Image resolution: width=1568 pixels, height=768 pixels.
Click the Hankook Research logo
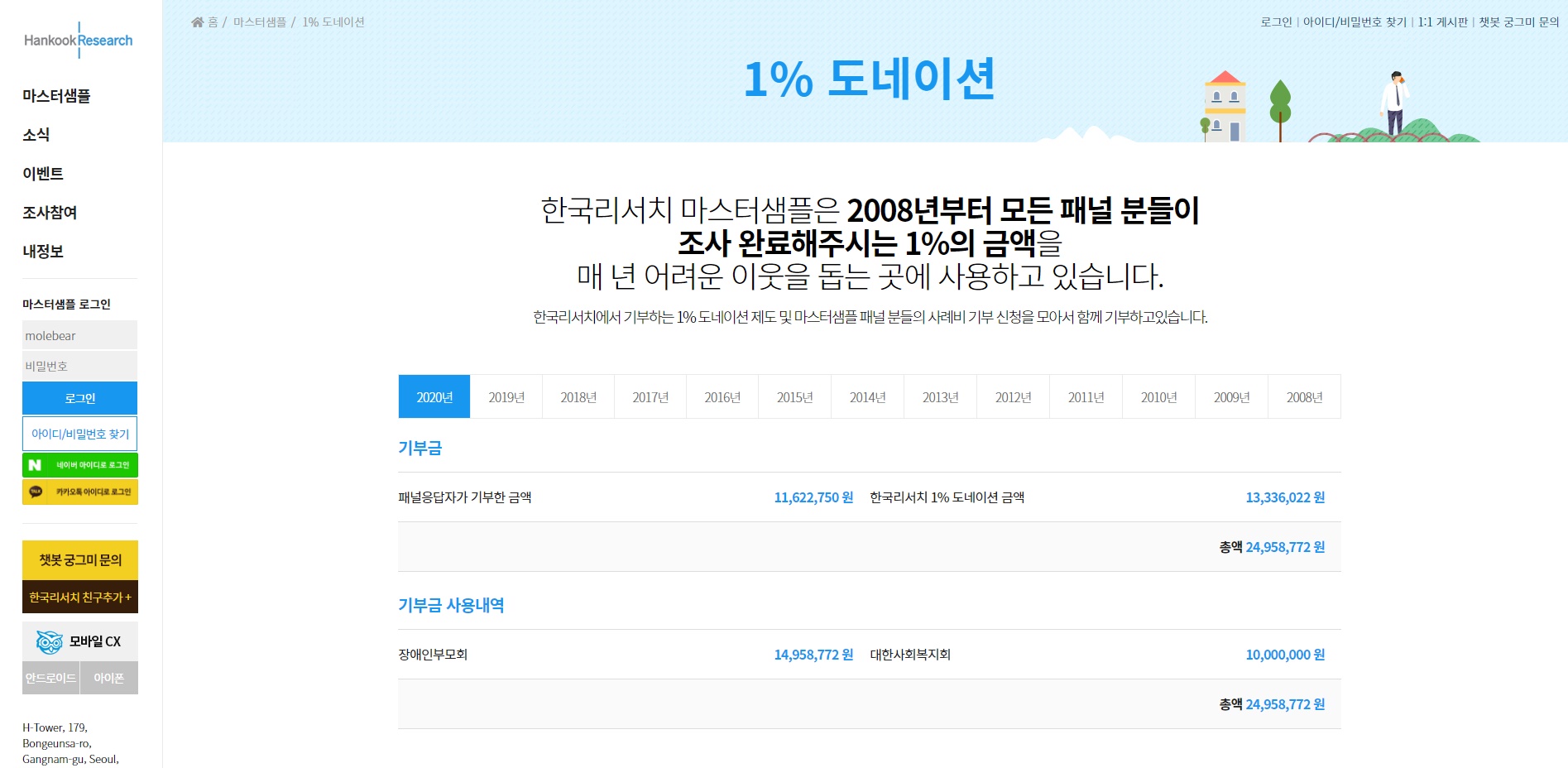pos(79,40)
